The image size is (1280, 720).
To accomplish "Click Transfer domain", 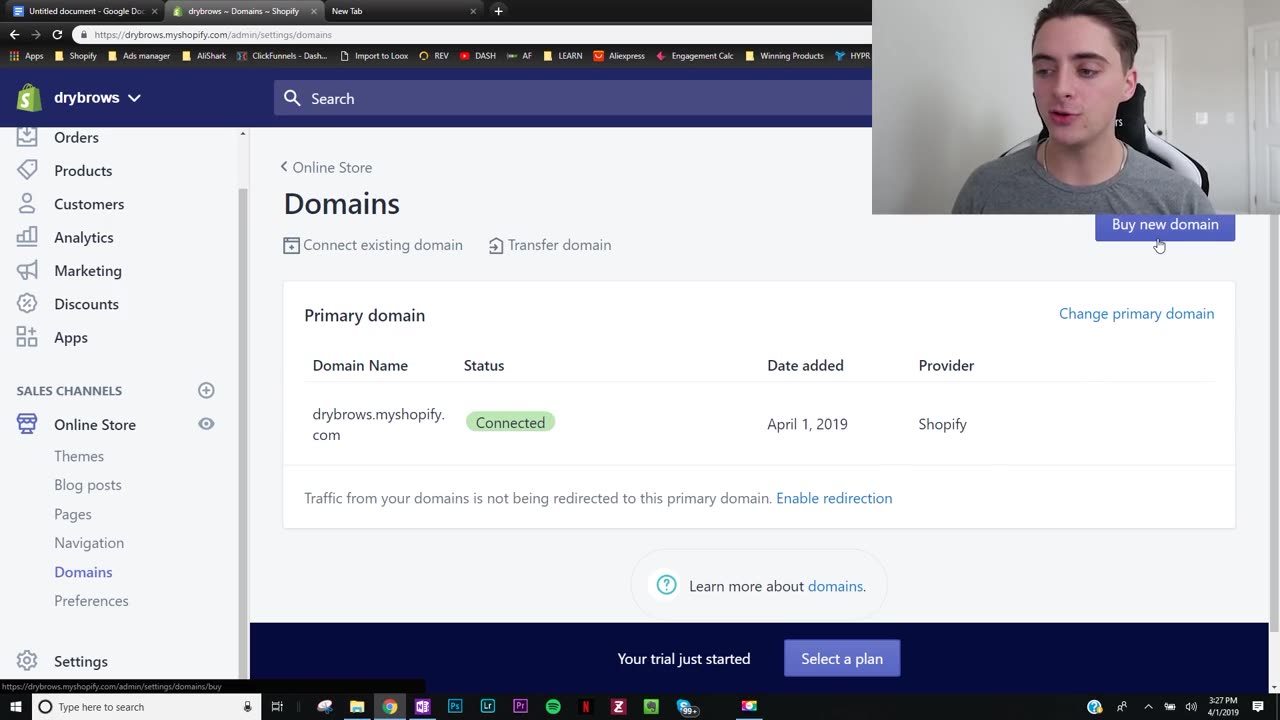I will pyautogui.click(x=550, y=245).
